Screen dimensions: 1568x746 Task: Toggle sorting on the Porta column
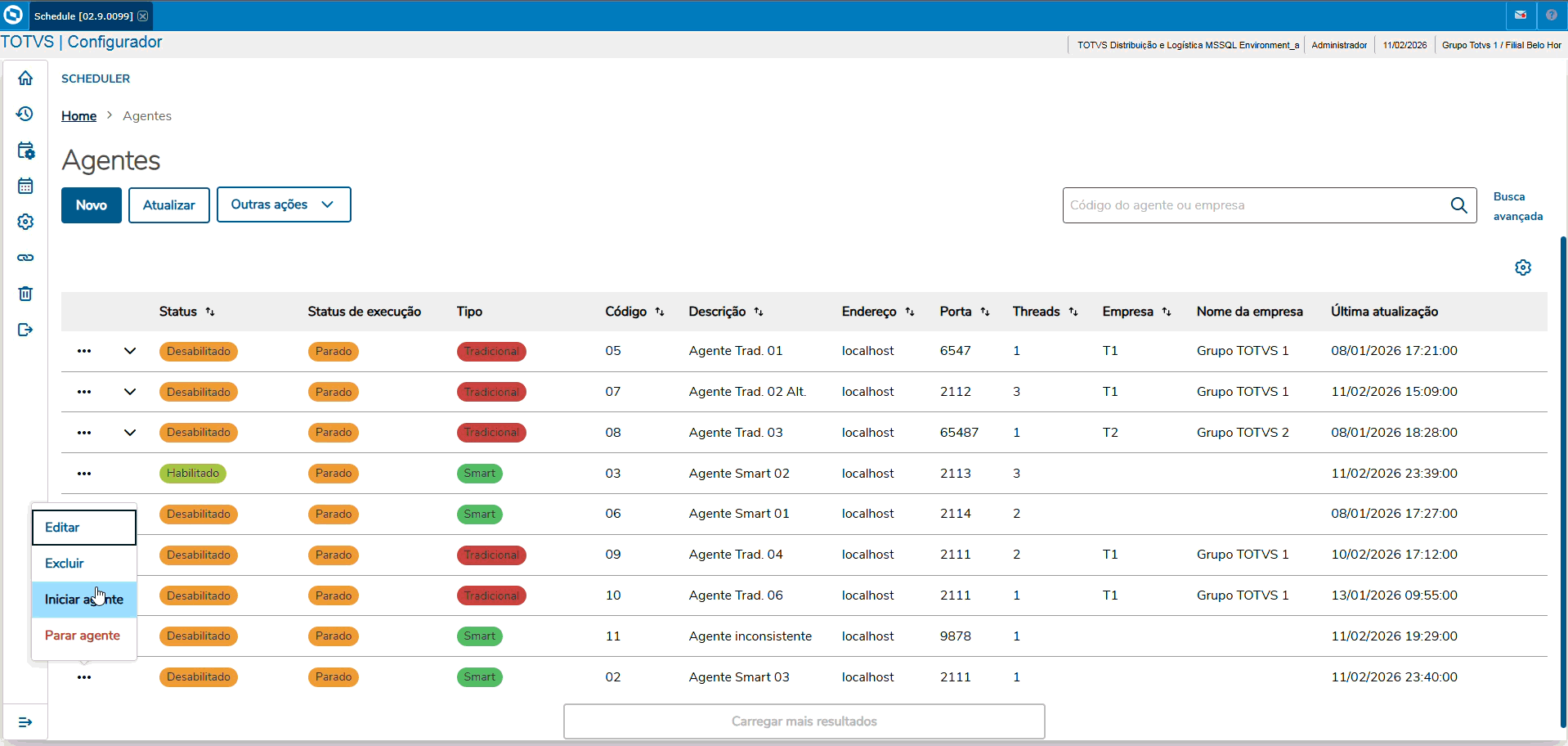pyautogui.click(x=986, y=312)
